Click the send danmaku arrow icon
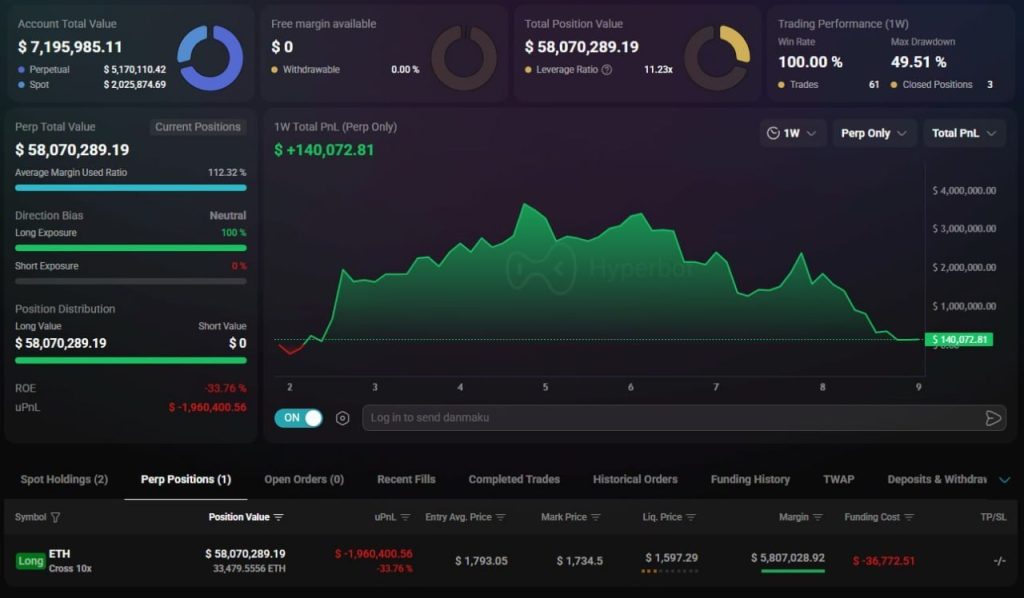 [x=993, y=418]
